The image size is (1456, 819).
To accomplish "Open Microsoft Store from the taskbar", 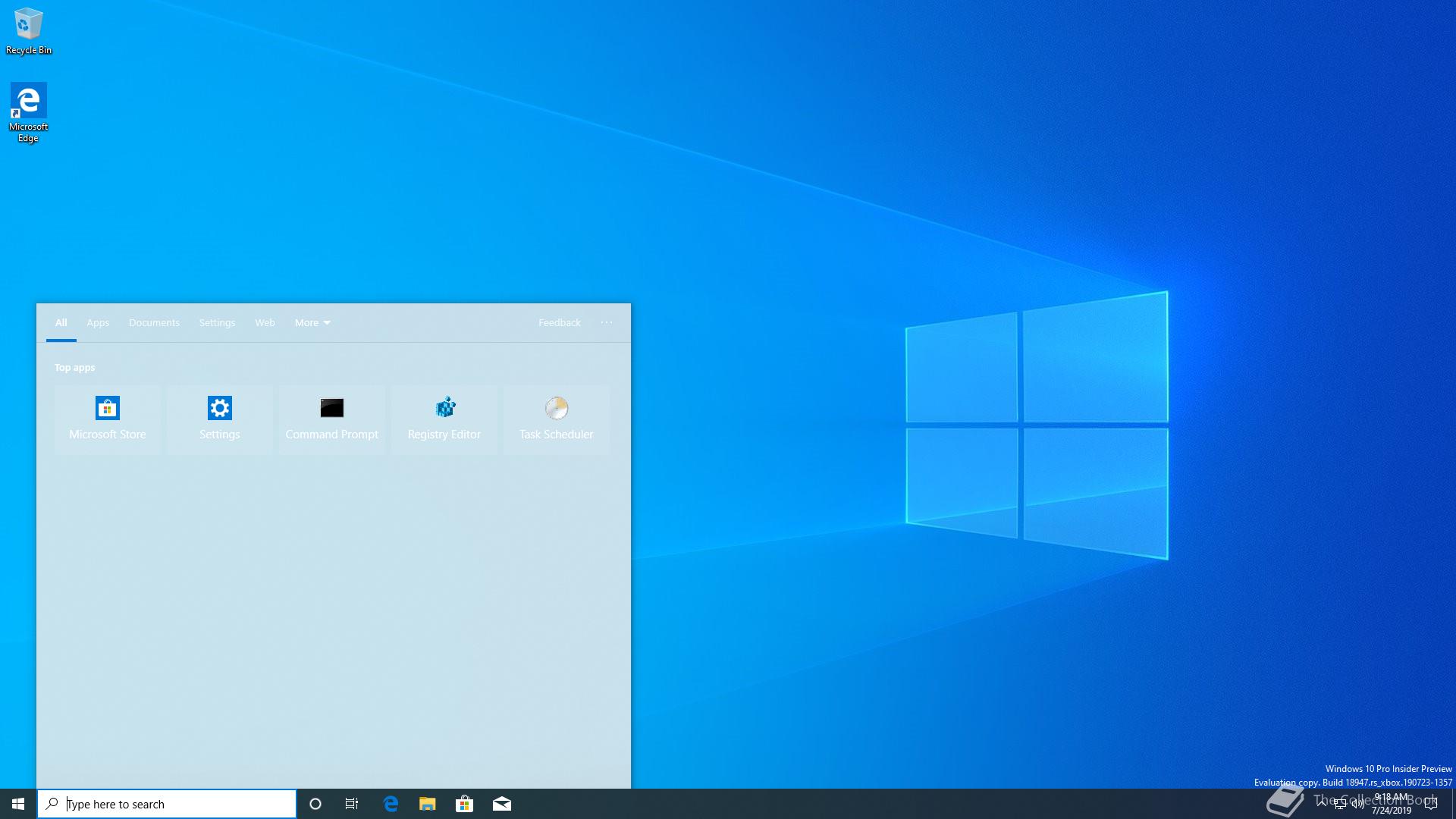I will coord(464,804).
